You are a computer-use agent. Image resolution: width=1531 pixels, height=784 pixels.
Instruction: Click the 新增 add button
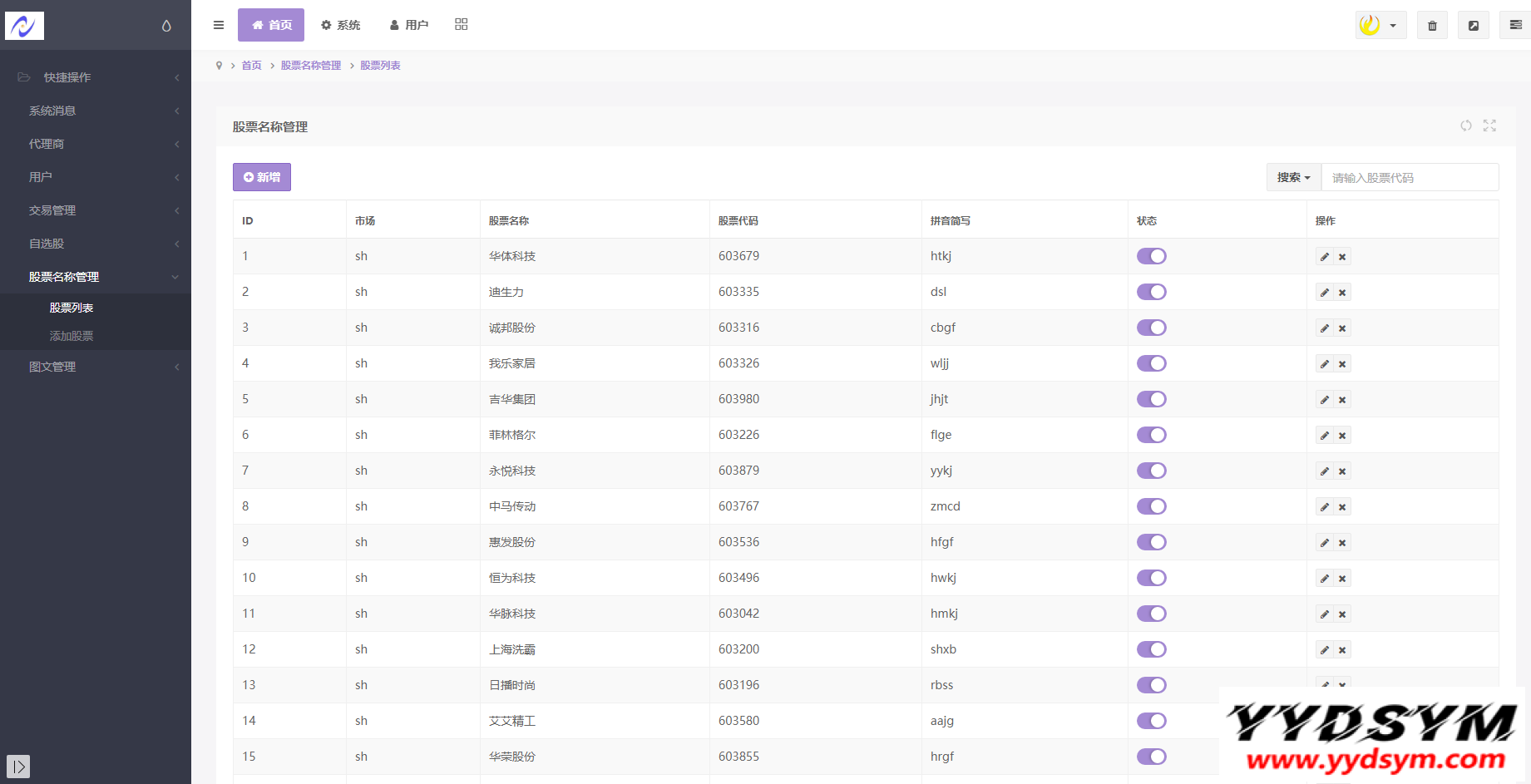click(x=262, y=177)
